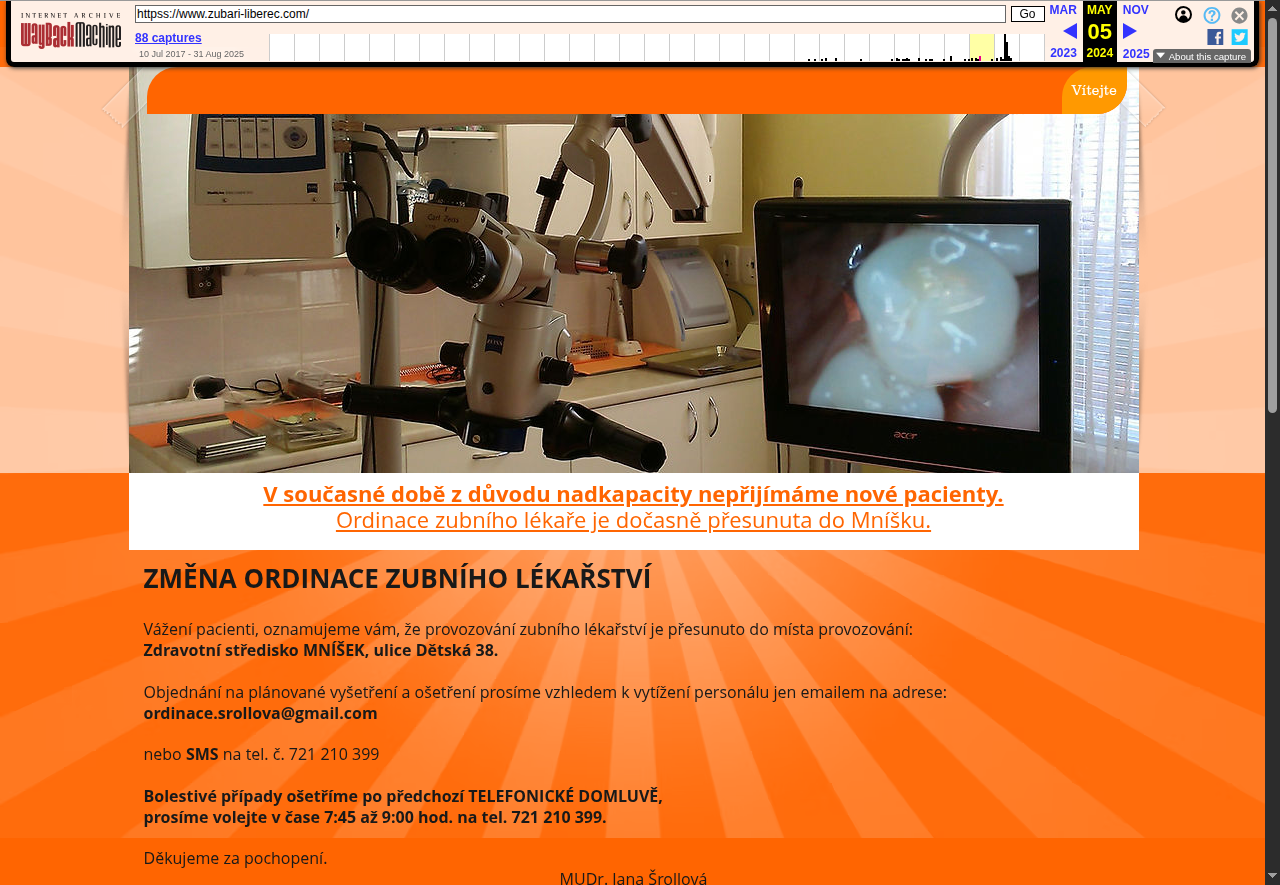Jump to the MAR capture month
1280x885 pixels.
pyautogui.click(x=1063, y=10)
